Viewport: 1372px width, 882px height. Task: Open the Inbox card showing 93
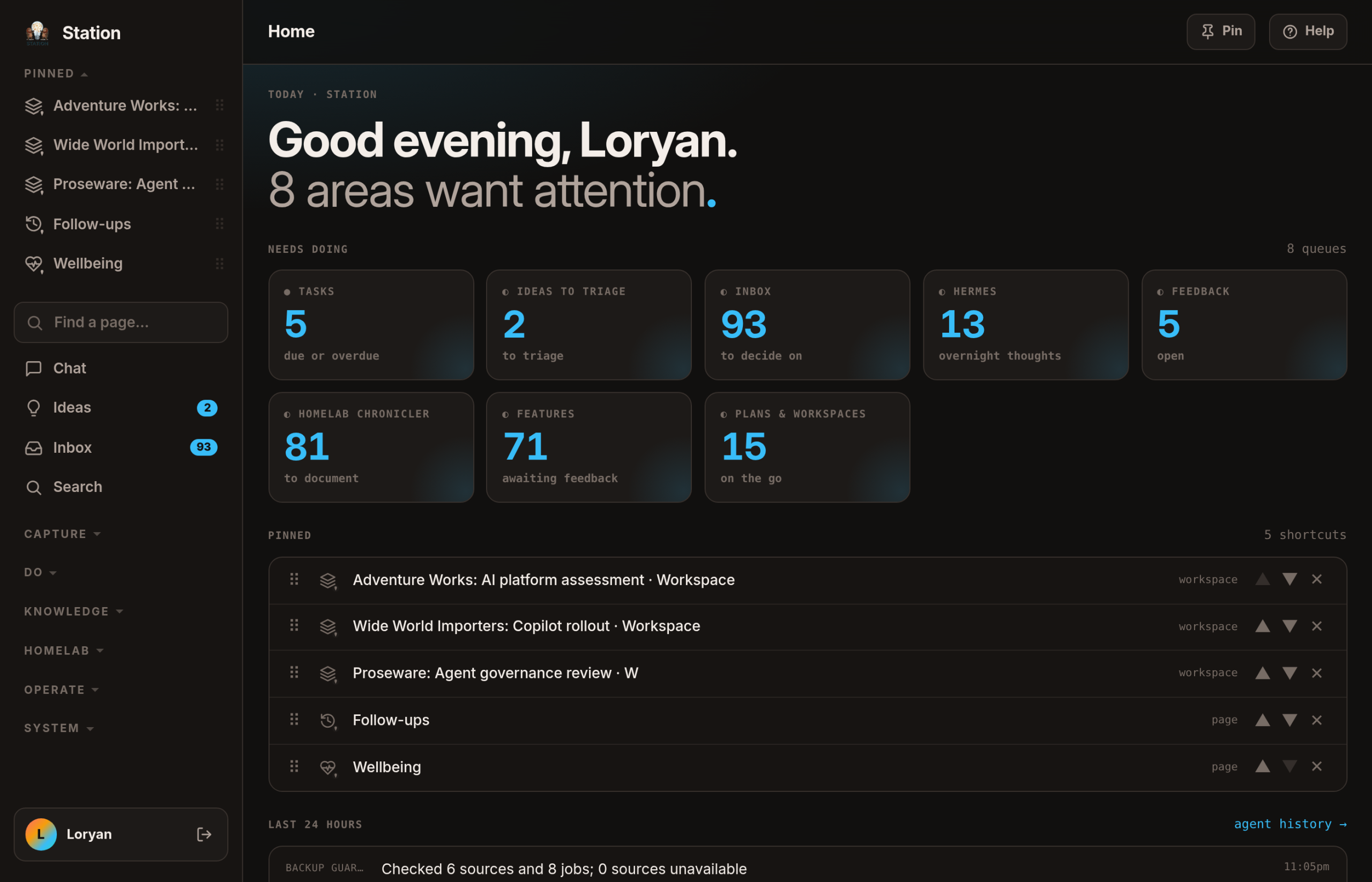[807, 325]
